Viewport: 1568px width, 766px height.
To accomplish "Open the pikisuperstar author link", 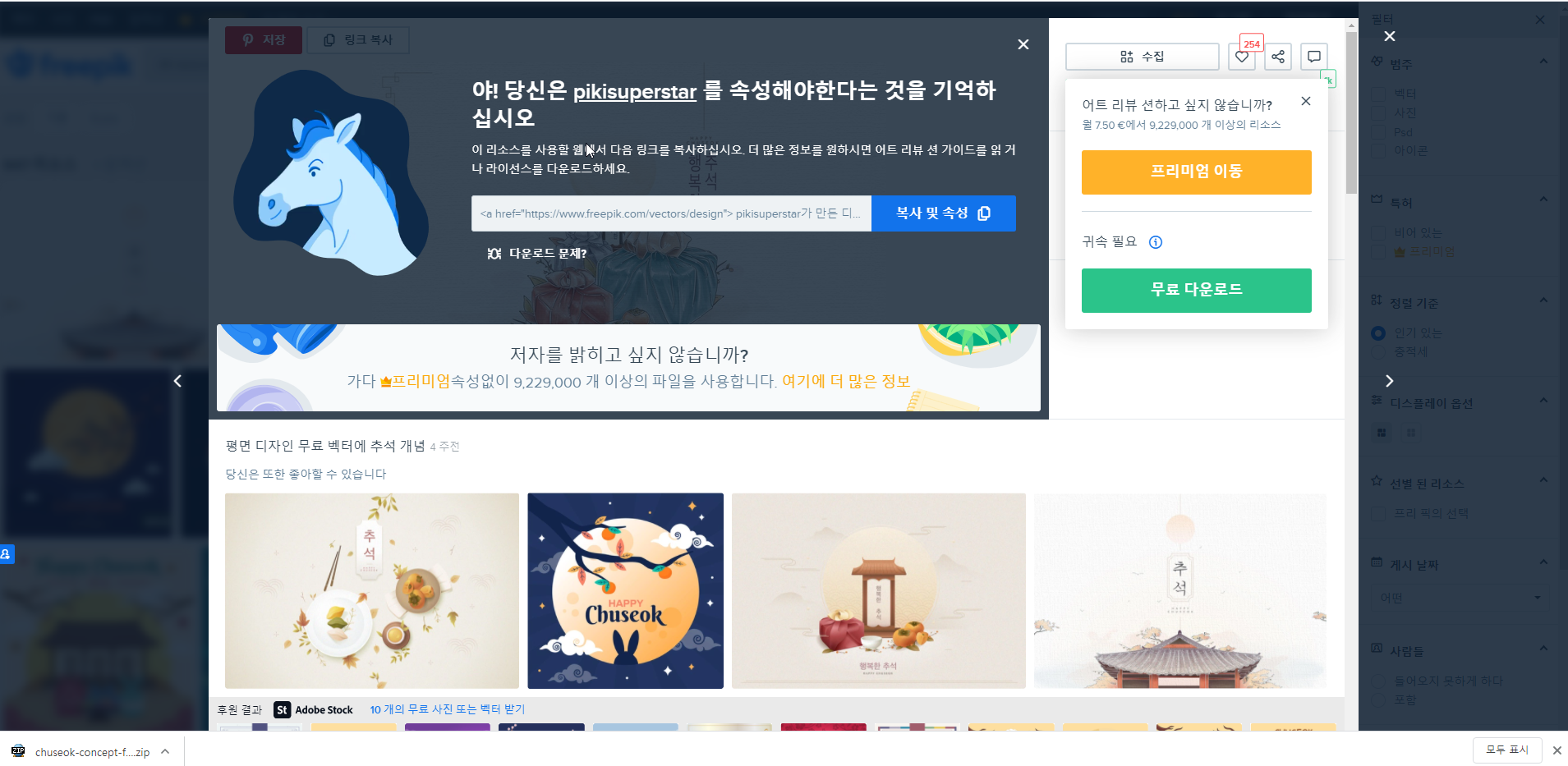I will point(634,92).
